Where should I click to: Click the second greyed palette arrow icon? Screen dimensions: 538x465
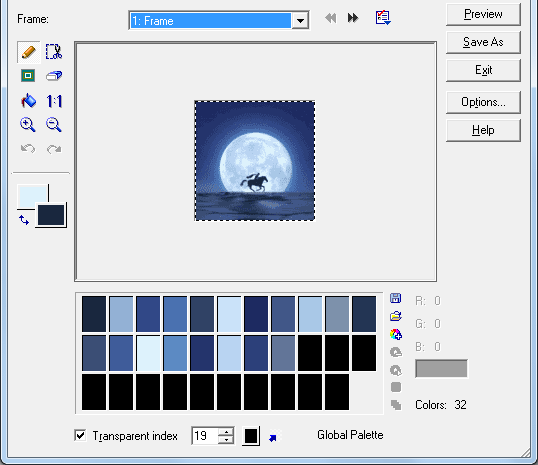tap(396, 370)
